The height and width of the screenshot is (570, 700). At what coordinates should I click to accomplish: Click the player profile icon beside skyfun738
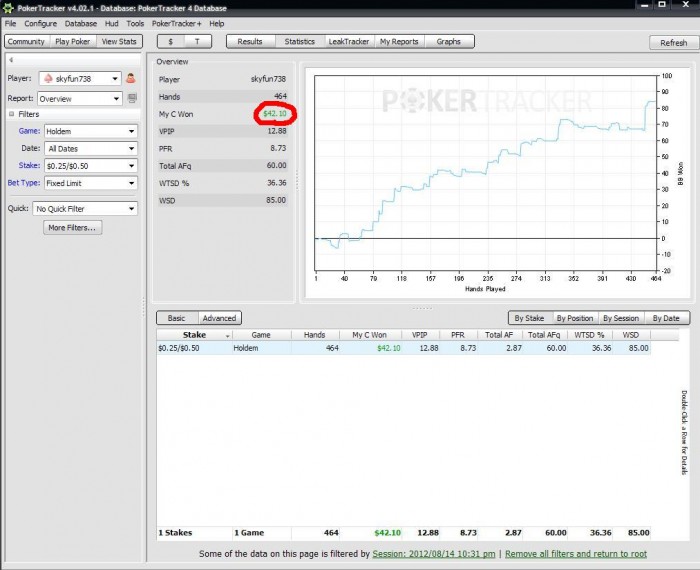point(130,78)
